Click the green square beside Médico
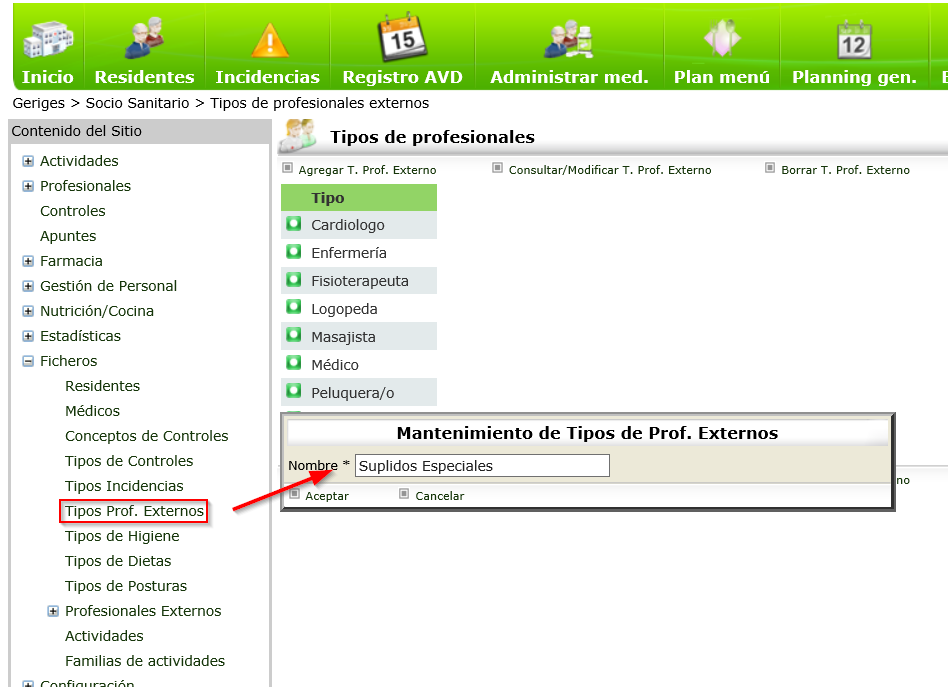 tap(293, 364)
